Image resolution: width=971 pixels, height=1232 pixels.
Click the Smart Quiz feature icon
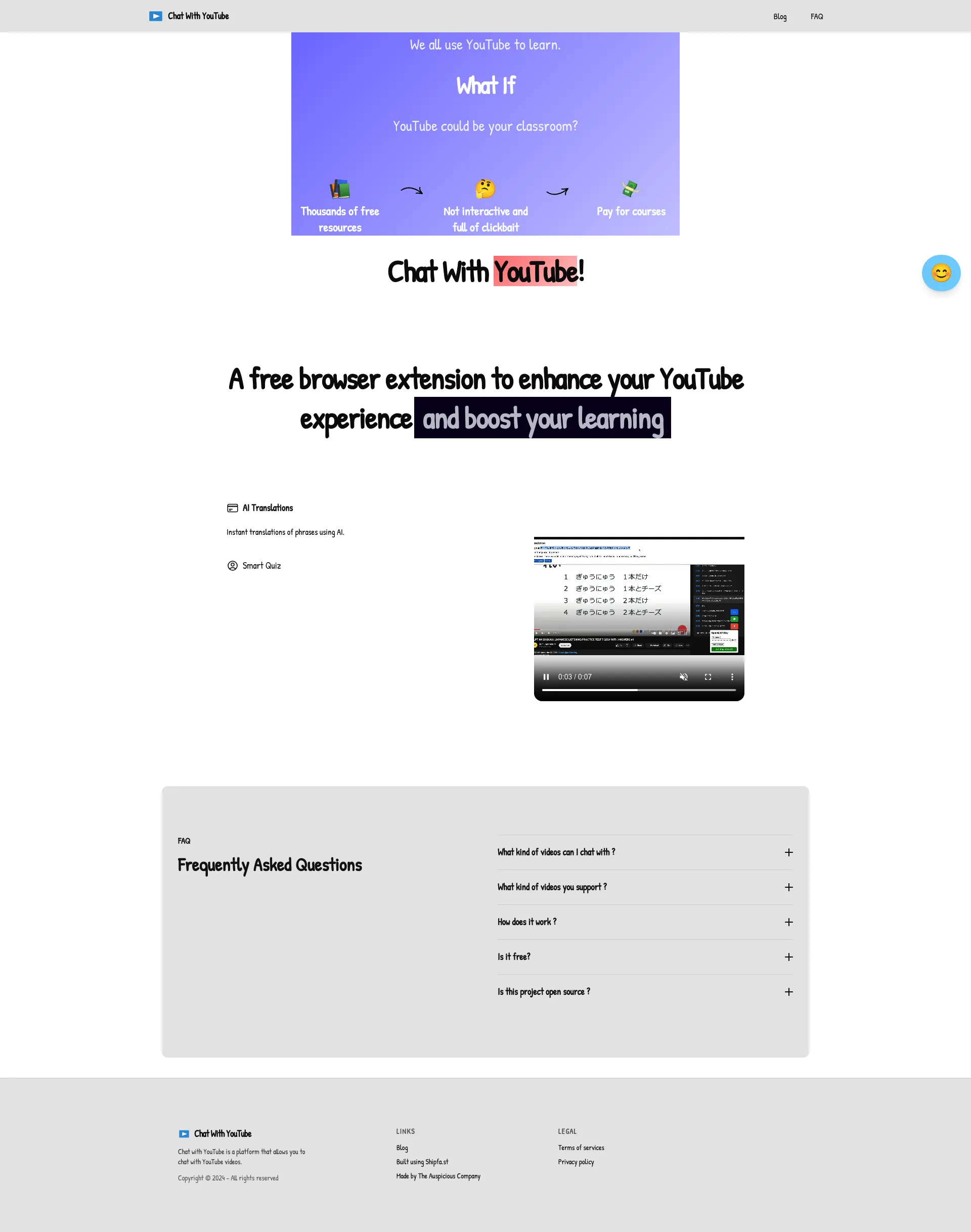tap(231, 566)
